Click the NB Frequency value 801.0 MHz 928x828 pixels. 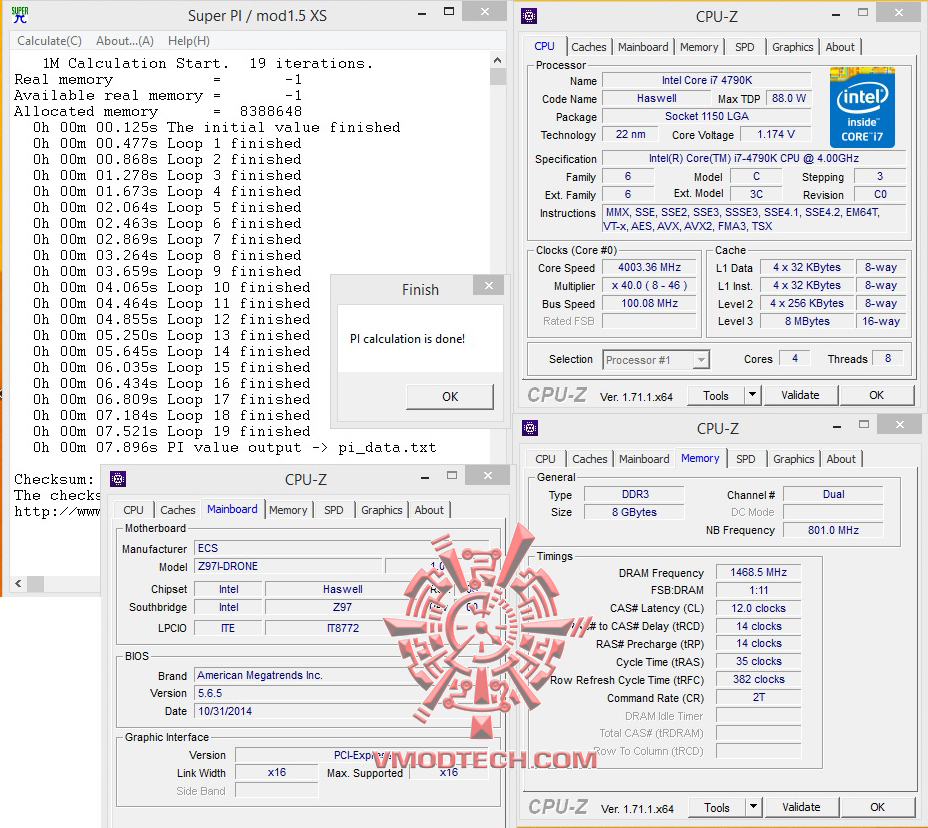pyautogui.click(x=833, y=530)
